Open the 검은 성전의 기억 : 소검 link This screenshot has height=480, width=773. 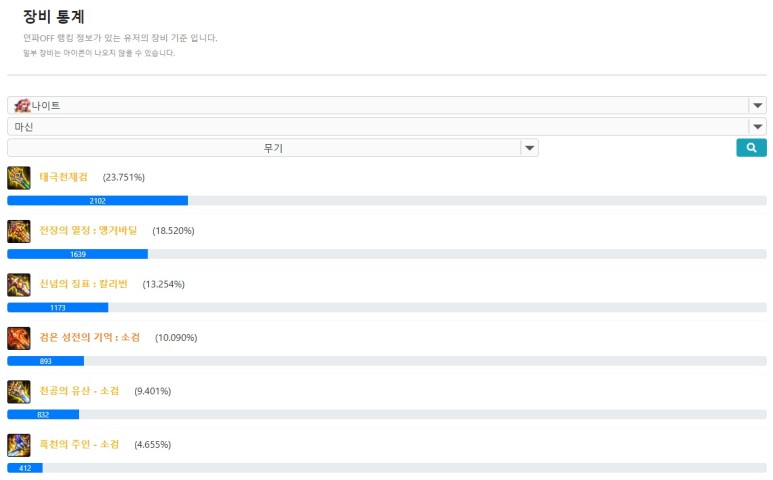tap(89, 338)
